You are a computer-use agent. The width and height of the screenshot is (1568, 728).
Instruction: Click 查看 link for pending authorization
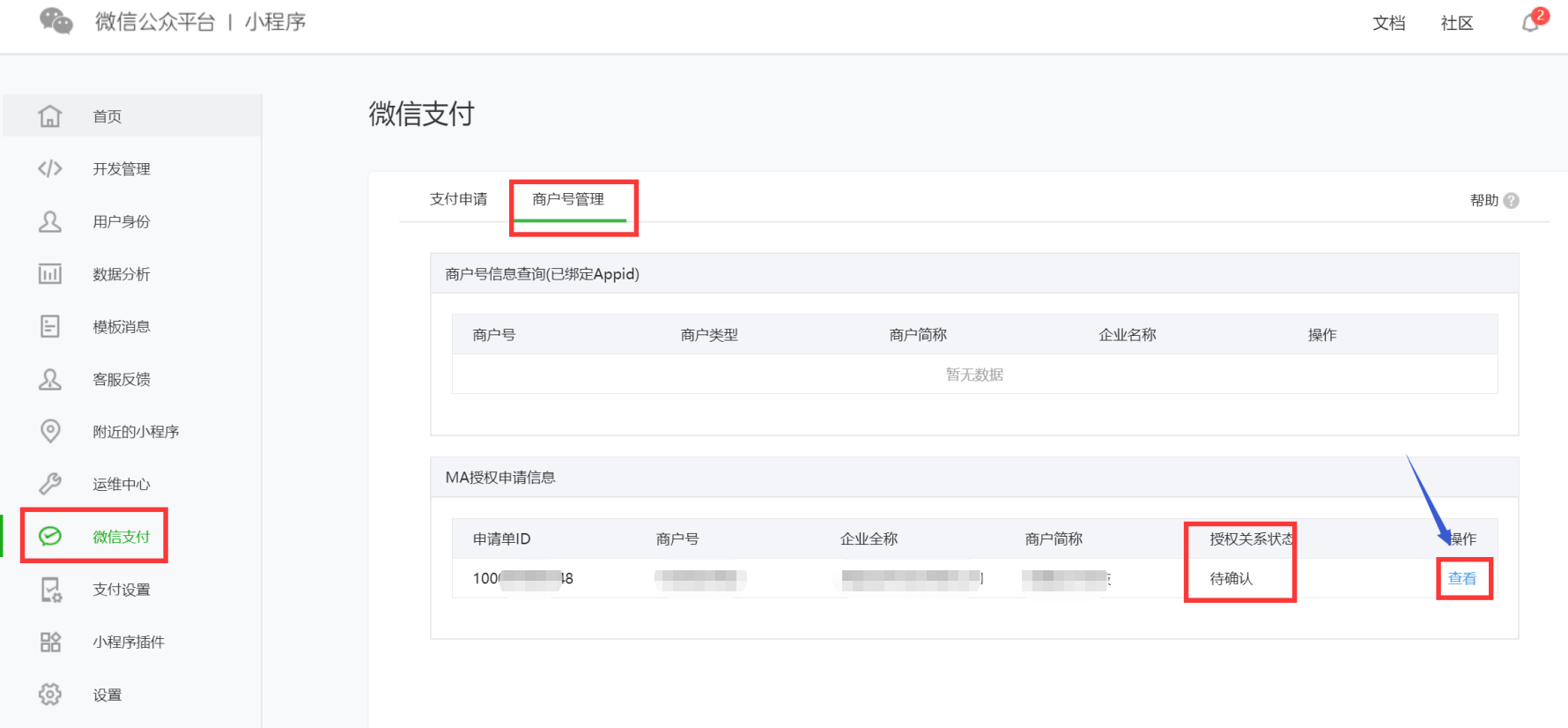(x=1462, y=578)
